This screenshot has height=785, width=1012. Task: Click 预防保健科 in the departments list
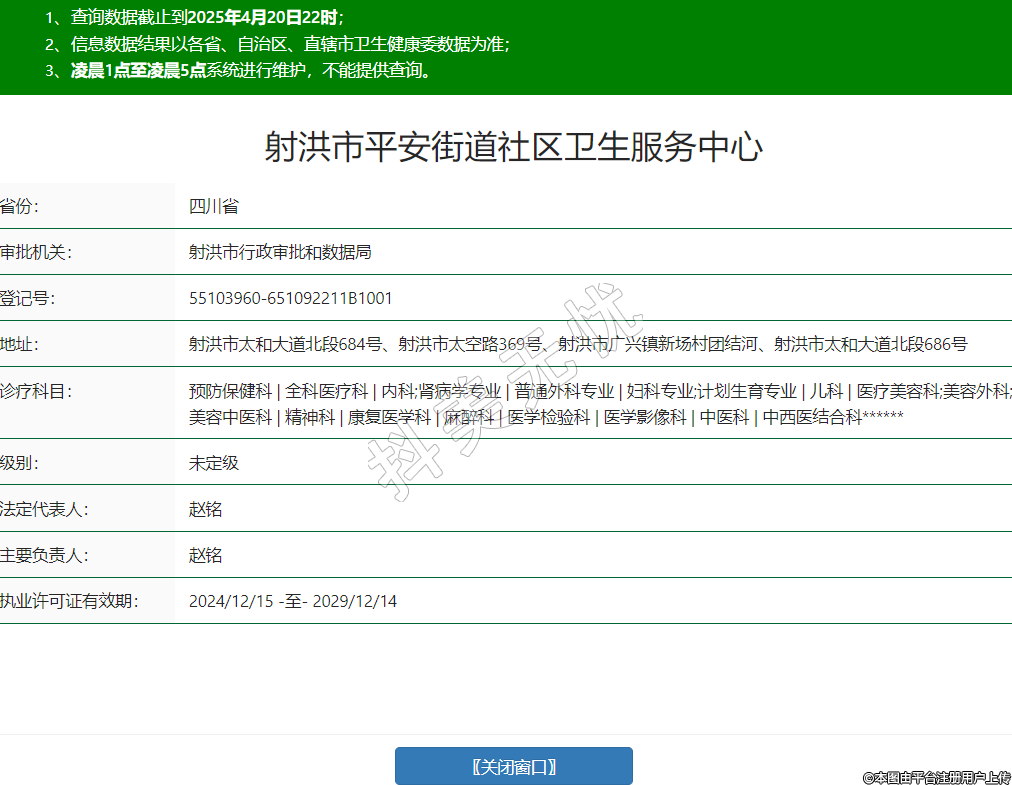230,391
